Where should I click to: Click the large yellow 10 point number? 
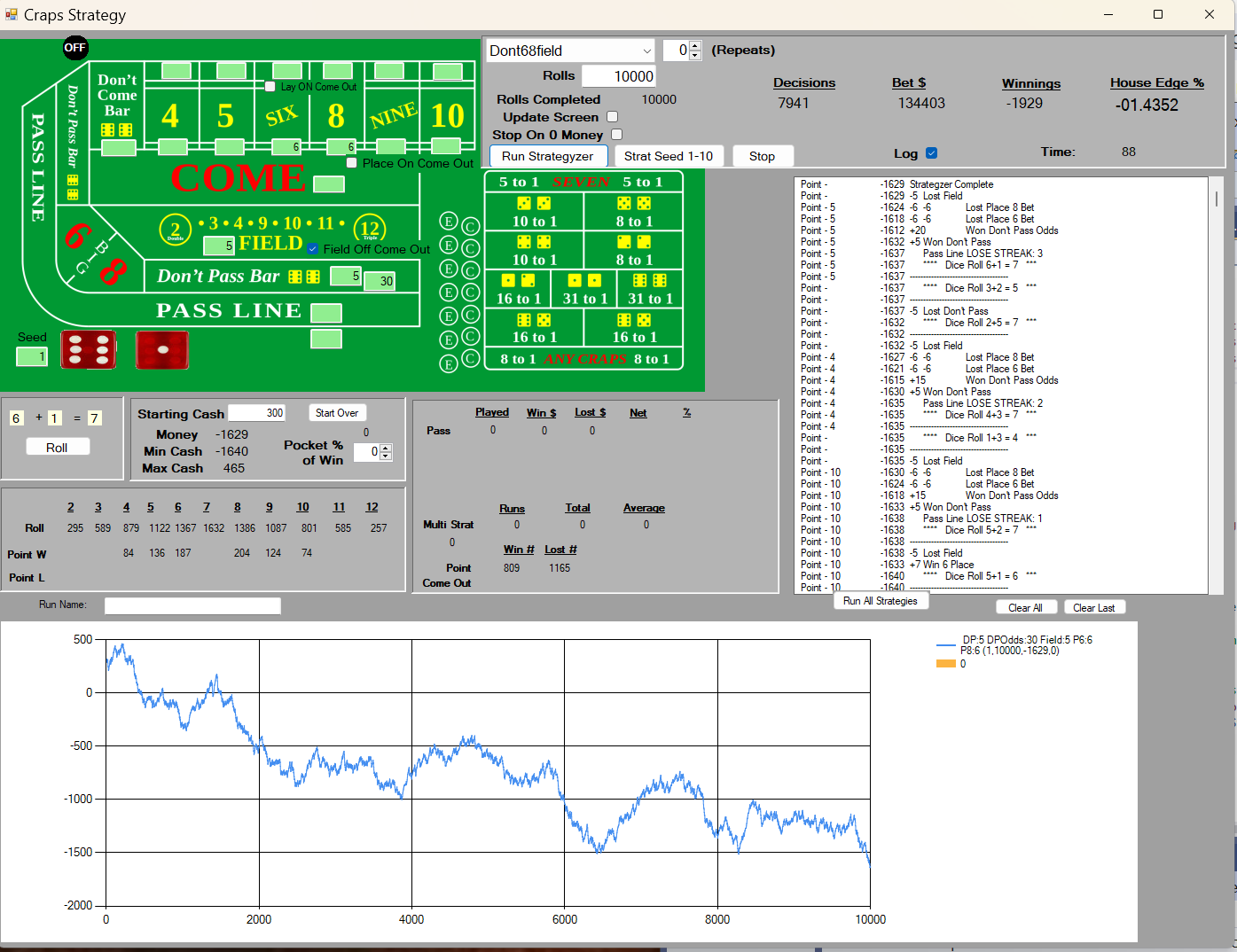(x=447, y=116)
